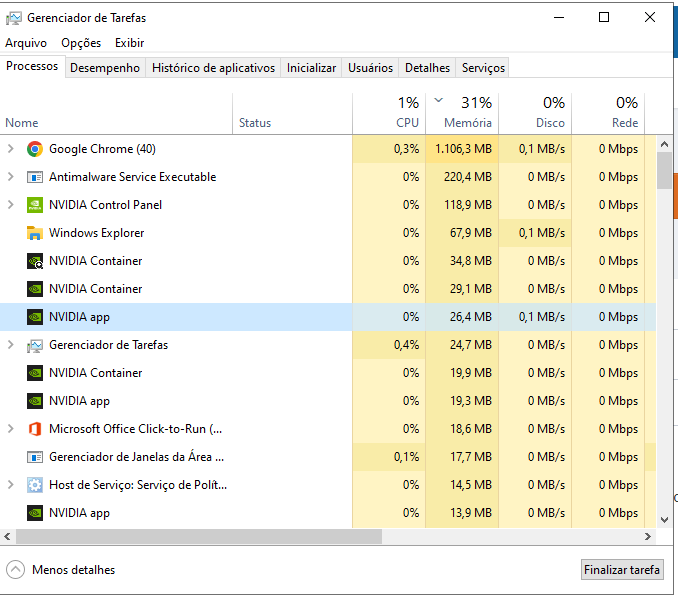Click the 17,7 MB memory value
The image size is (678, 604).
click(x=470, y=457)
